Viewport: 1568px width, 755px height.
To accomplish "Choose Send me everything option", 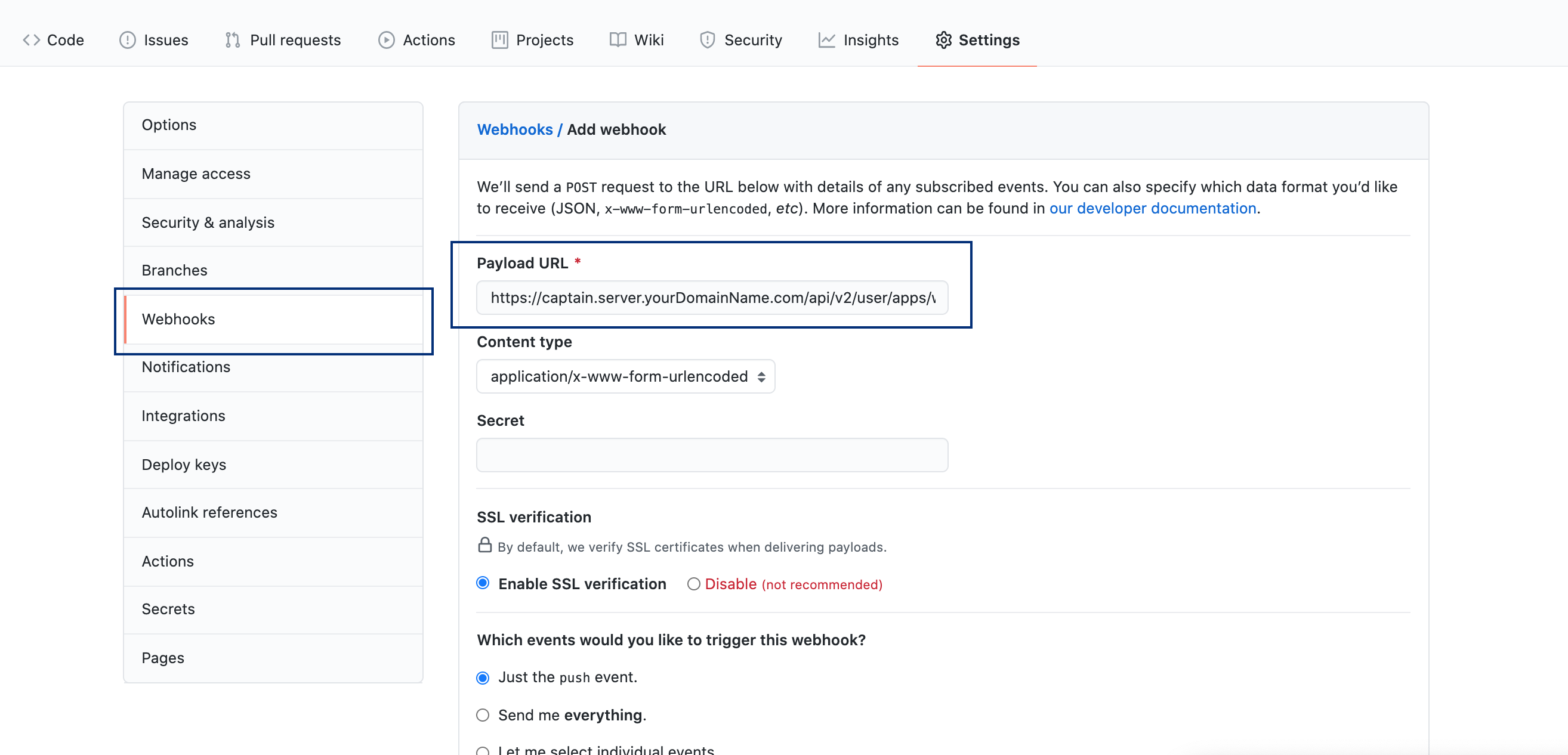I will click(483, 715).
